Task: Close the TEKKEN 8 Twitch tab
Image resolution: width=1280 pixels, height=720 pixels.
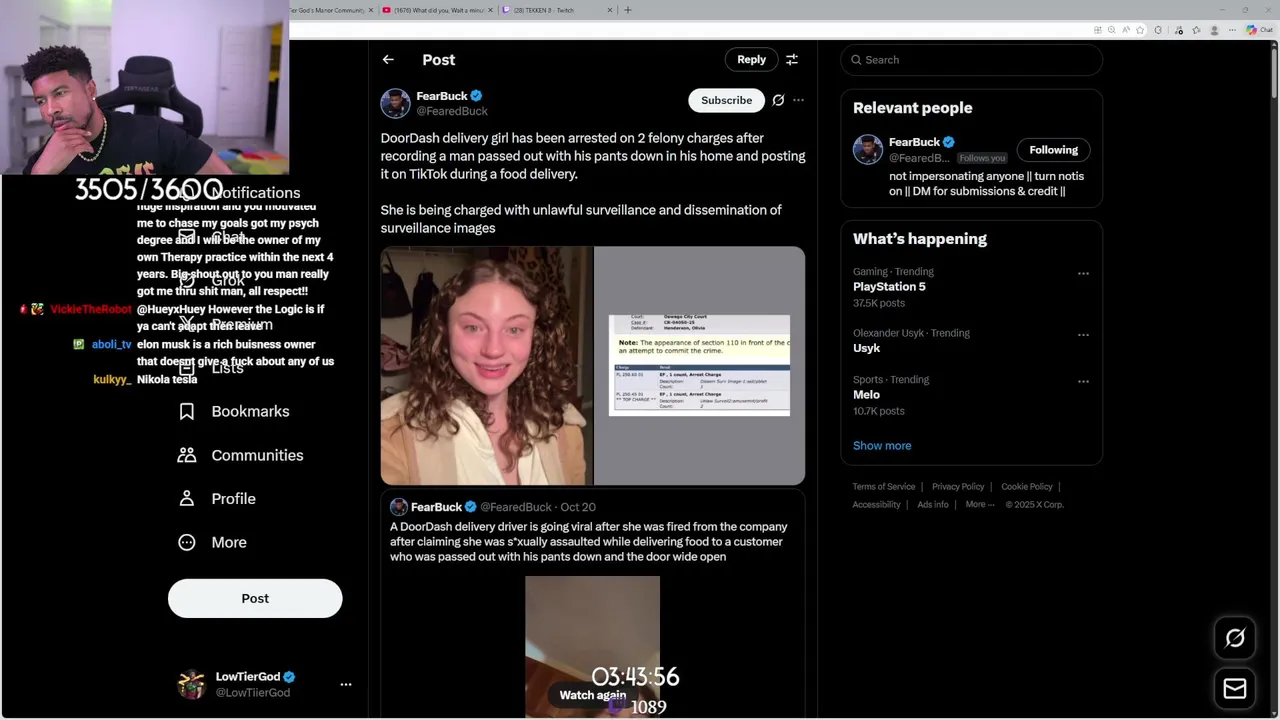Action: [610, 10]
